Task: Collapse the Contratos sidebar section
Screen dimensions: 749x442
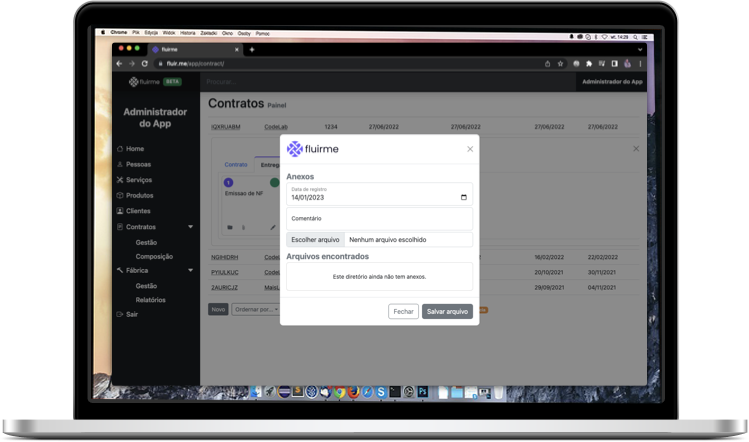Action: pyautogui.click(x=190, y=227)
